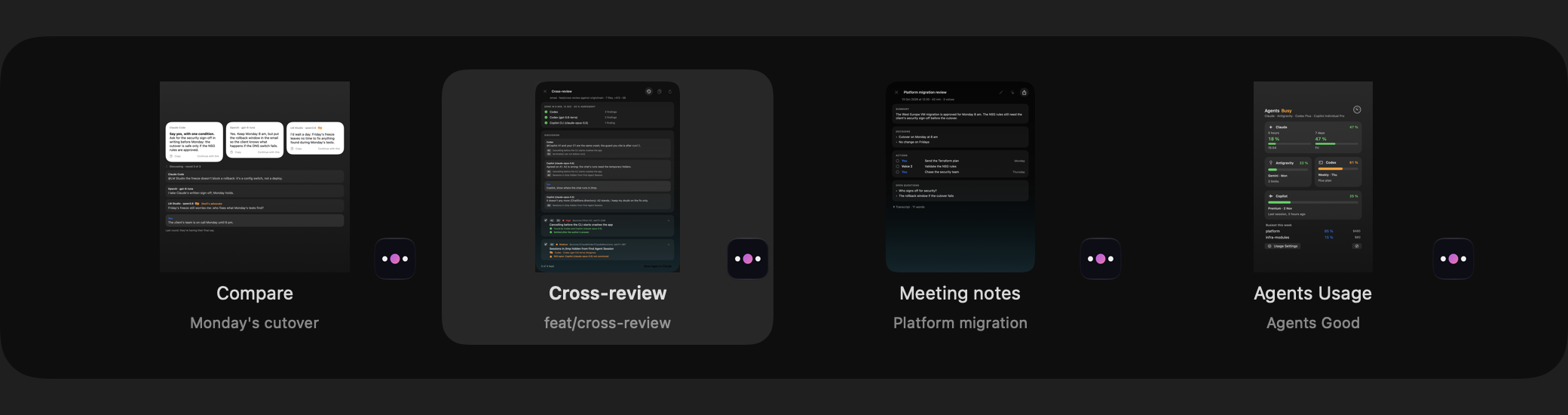1568x415 pixels.
Task: Expand the chevron on Sessions hidden finding
Action: 669,244
